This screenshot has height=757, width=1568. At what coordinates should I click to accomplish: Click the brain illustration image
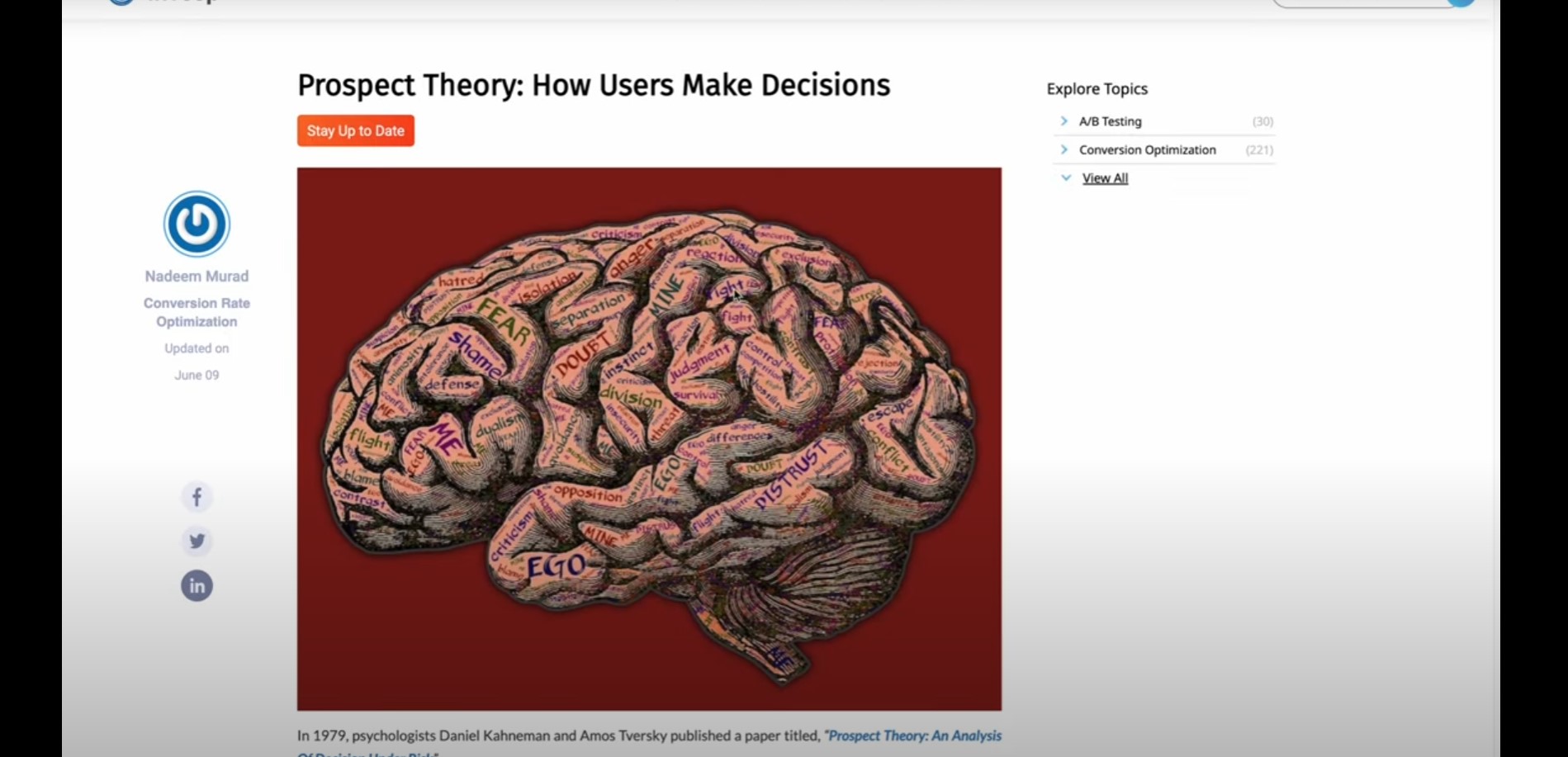point(649,439)
